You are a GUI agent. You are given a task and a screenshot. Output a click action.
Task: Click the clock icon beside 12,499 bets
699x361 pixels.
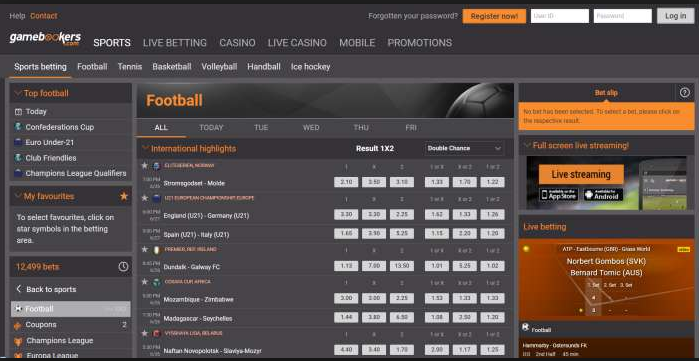(x=123, y=267)
